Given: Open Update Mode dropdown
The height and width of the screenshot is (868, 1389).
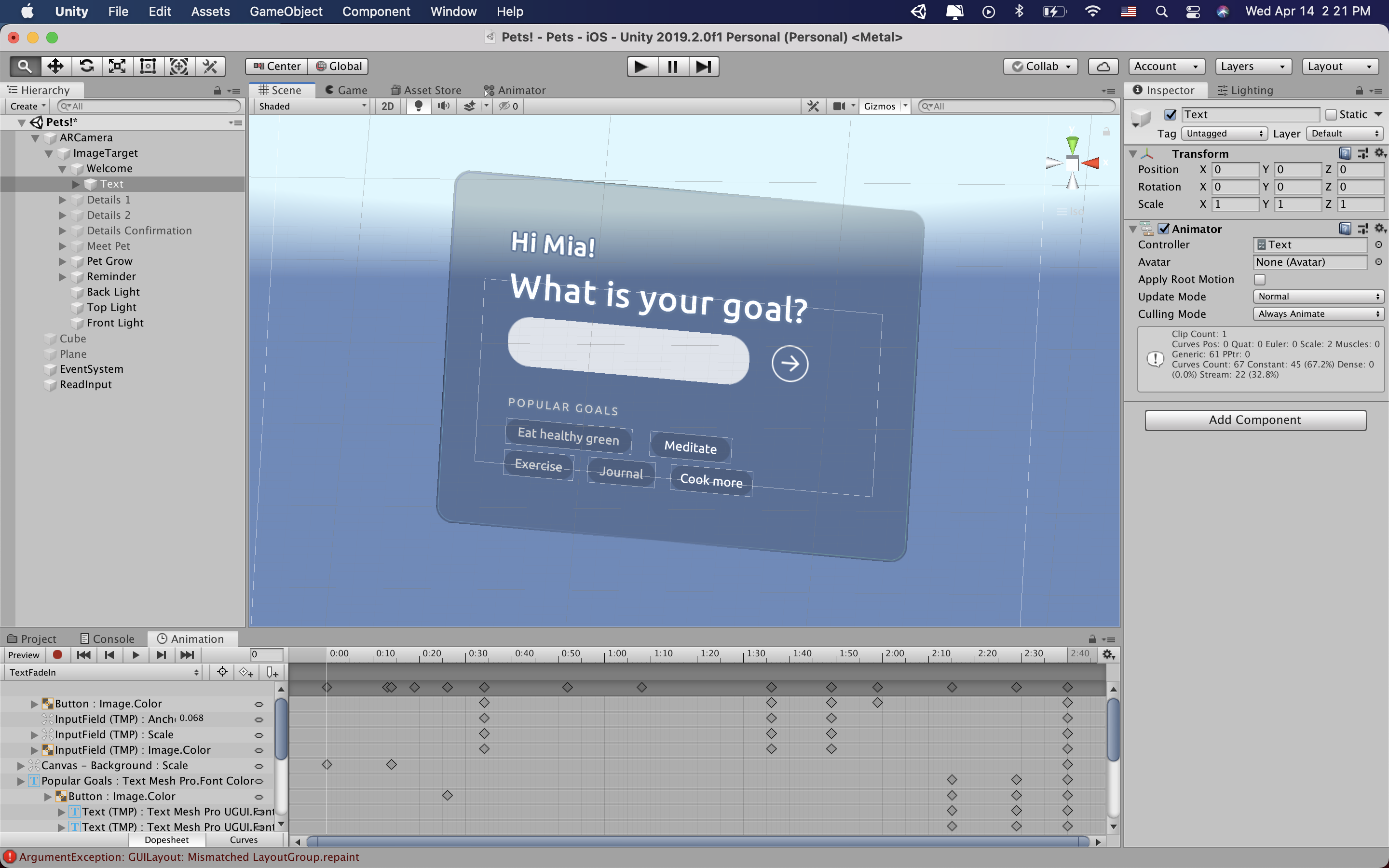Looking at the screenshot, I should 1319,296.
